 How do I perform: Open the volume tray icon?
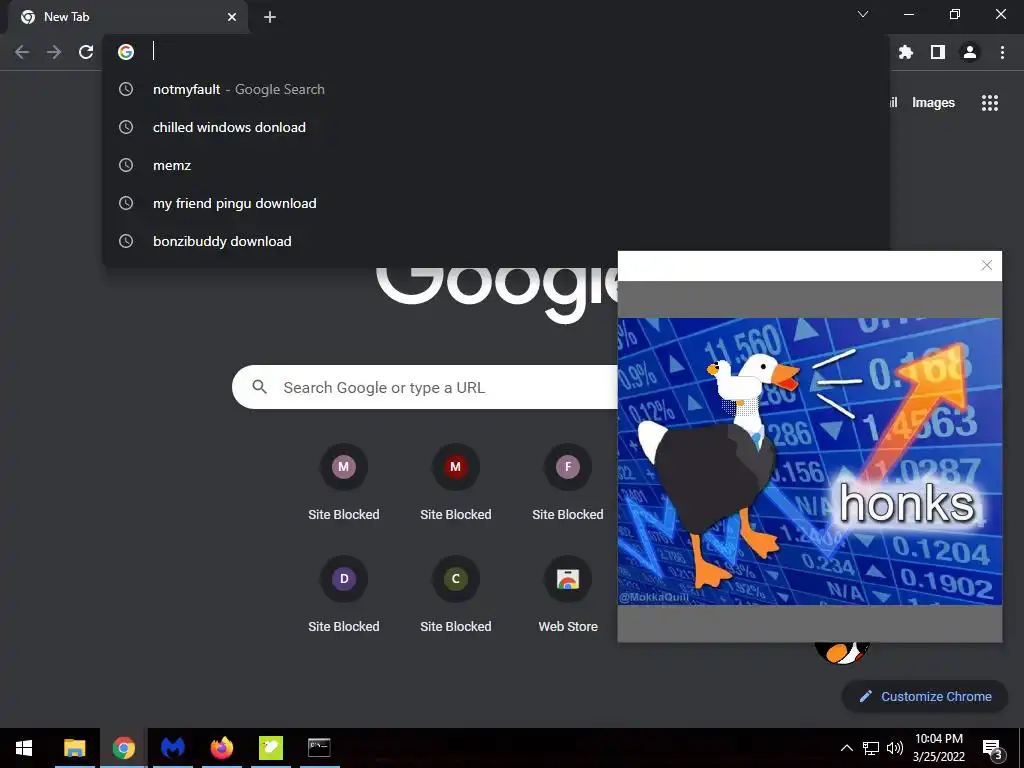(x=895, y=748)
